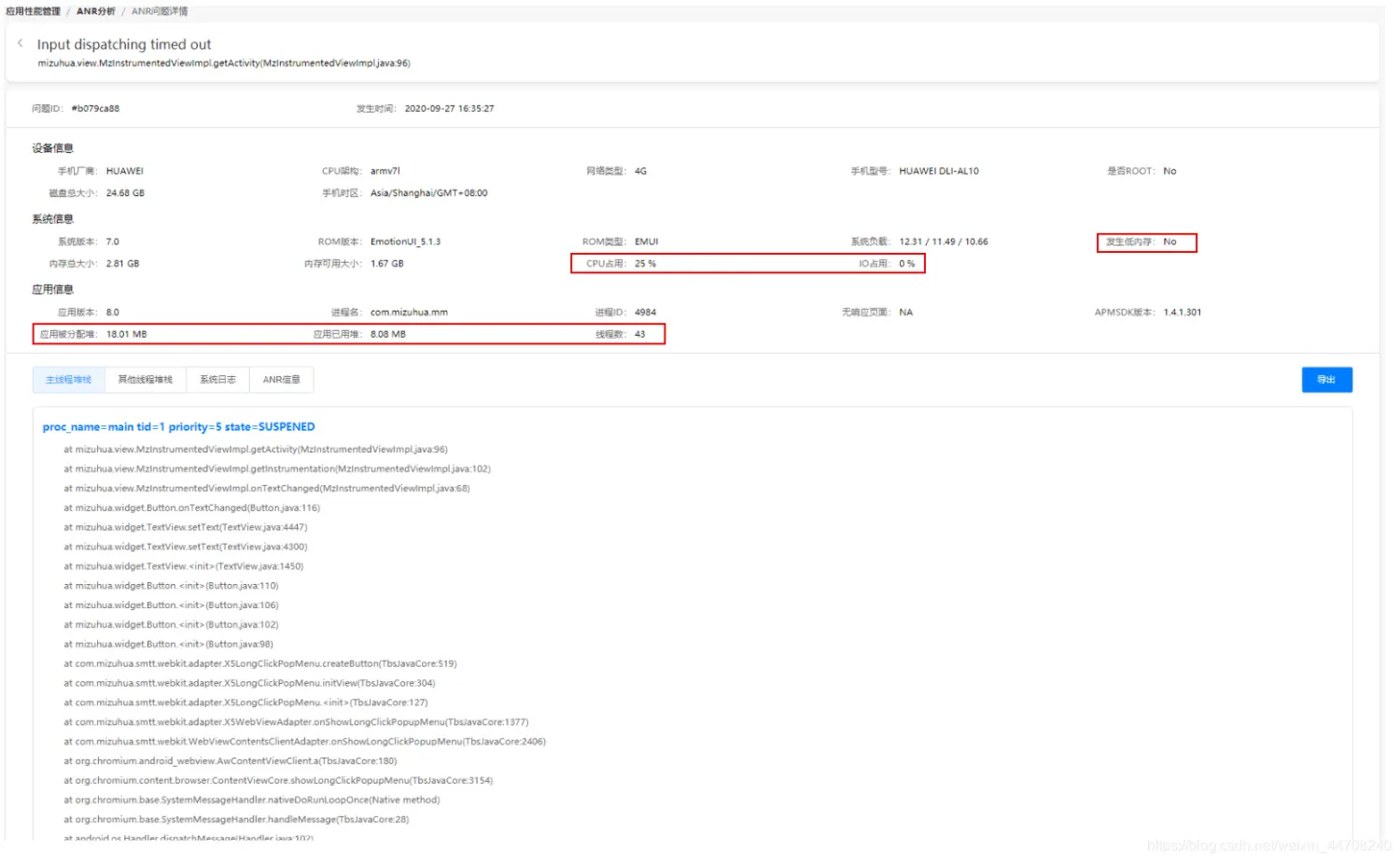Click ANR问题详情 breadcrumb item
The height and width of the screenshot is (862, 1400).
pyautogui.click(x=160, y=11)
